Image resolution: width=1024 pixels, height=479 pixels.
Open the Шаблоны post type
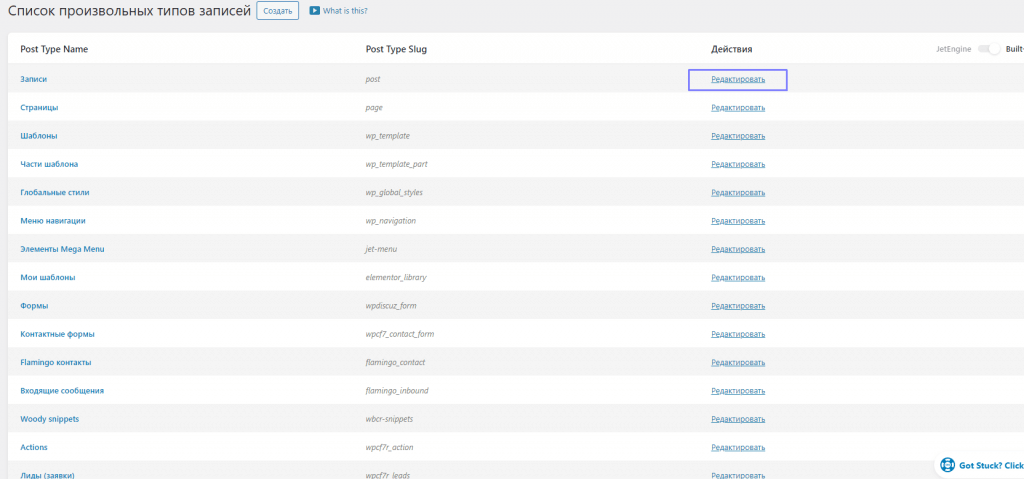coord(39,136)
